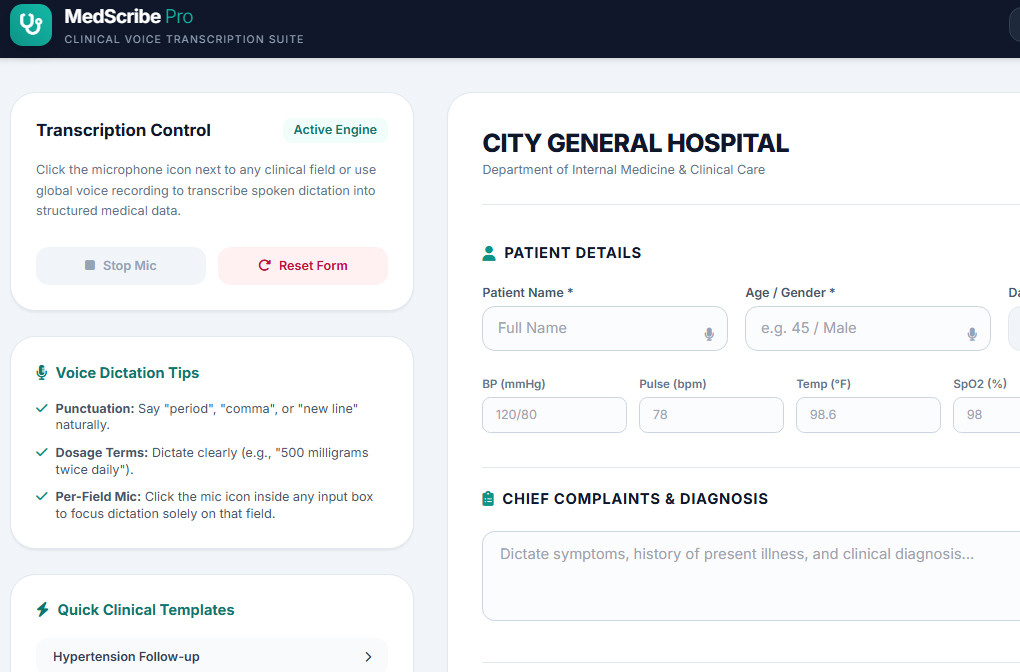Select the Temp (°F) input box
This screenshot has height=672, width=1020.
pos(868,415)
